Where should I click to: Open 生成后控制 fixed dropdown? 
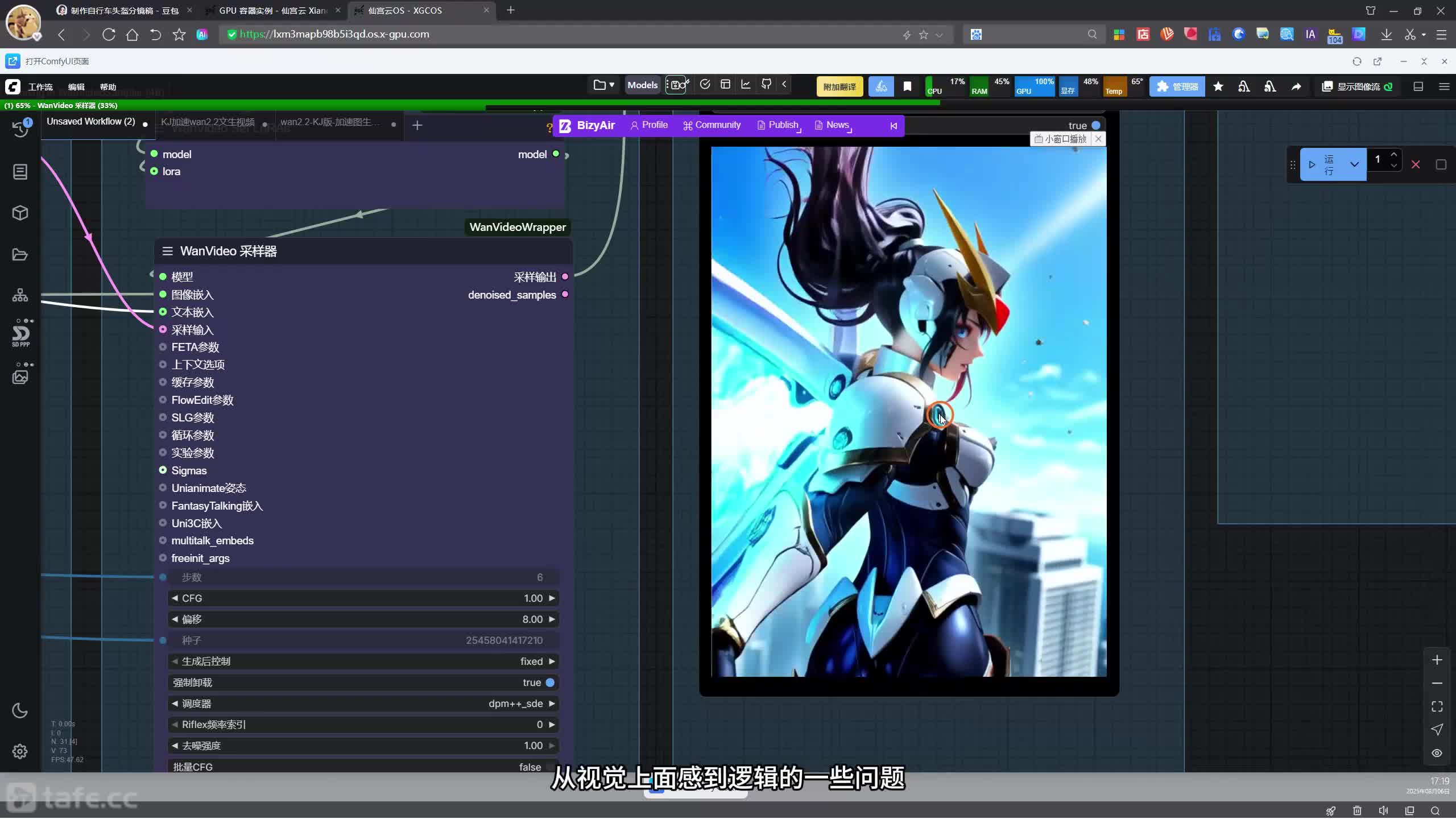(363, 661)
